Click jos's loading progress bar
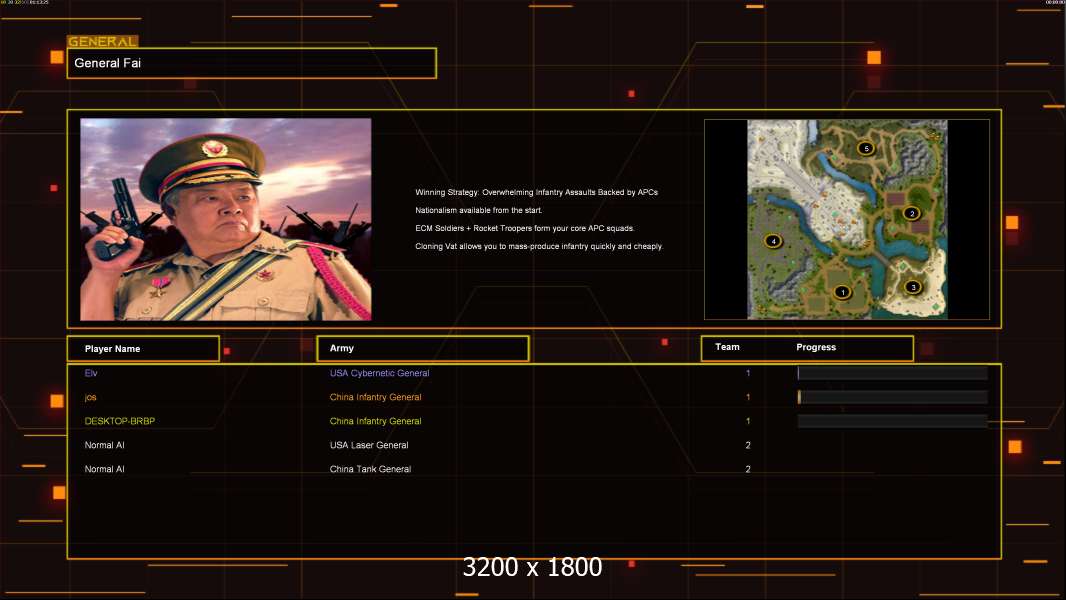Image resolution: width=1066 pixels, height=600 pixels. pos(892,397)
